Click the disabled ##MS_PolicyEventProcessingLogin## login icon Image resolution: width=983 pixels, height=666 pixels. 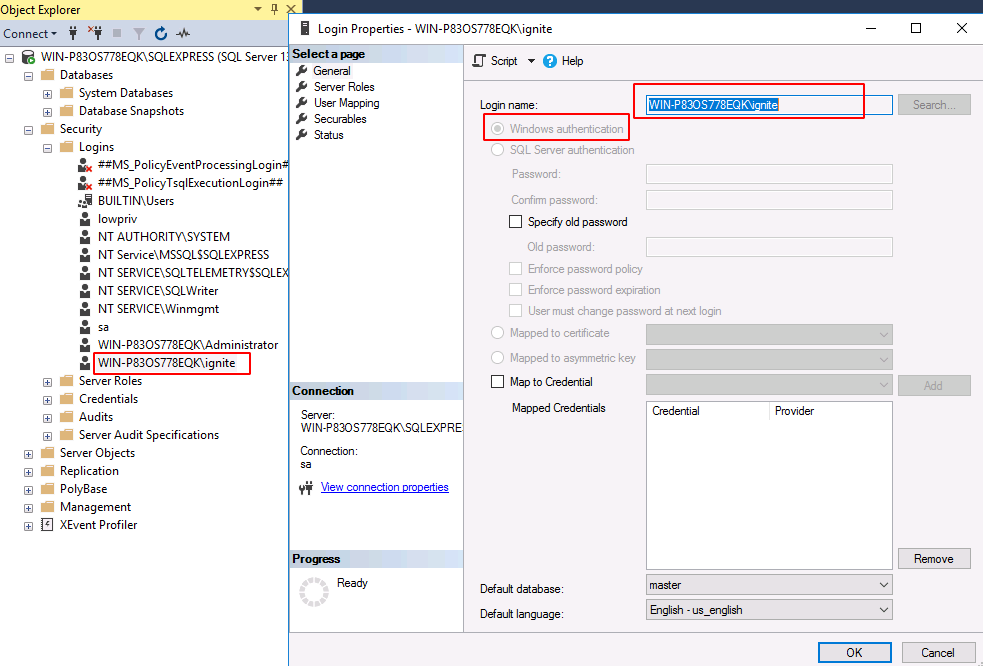pyautogui.click(x=85, y=165)
